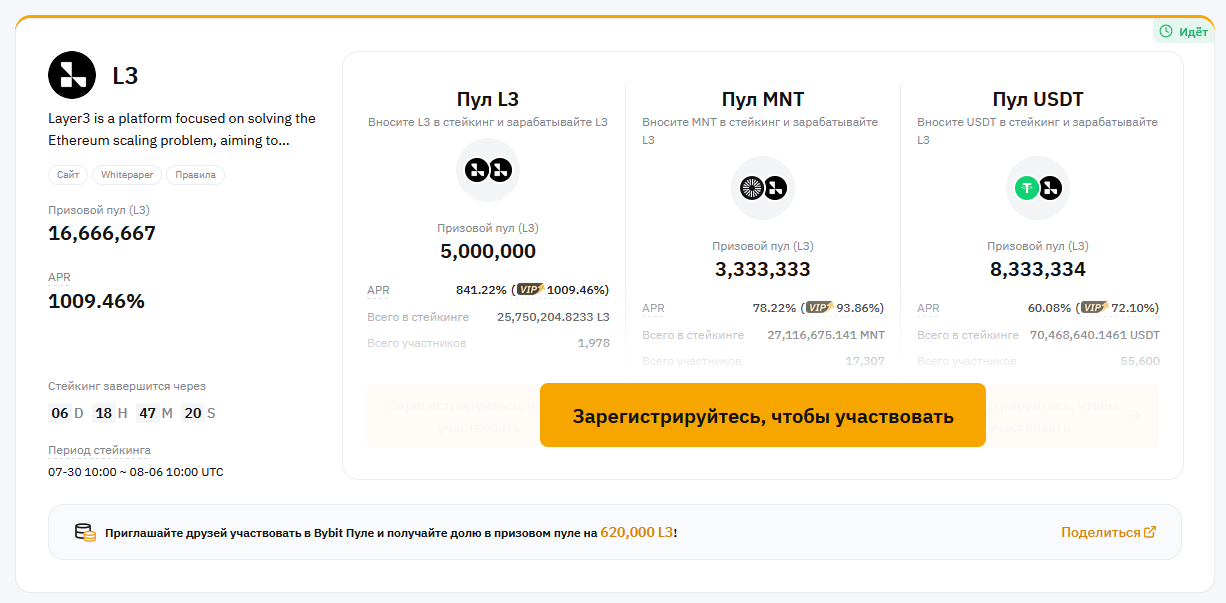Image resolution: width=1226 pixels, height=603 pixels.
Task: Click the Пул L3 prize value 5,000,000
Action: [488, 251]
